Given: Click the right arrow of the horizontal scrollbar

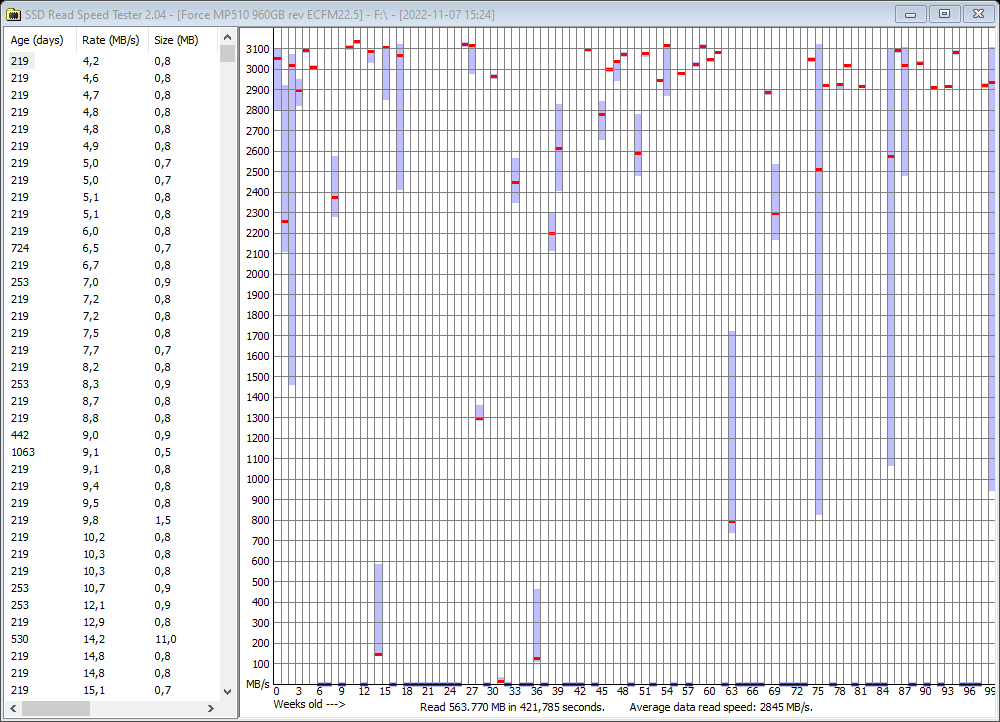Looking at the screenshot, I should pyautogui.click(x=208, y=710).
